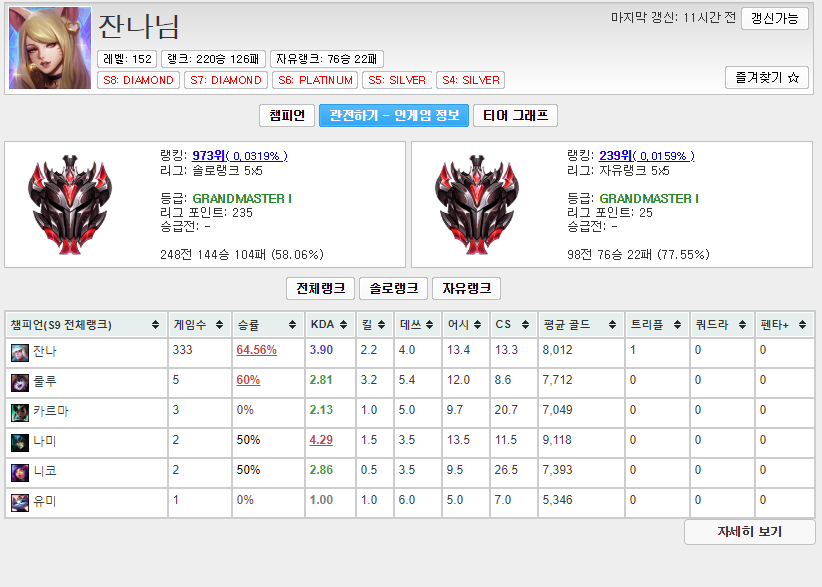Click the flex rank Grandmaster emblem
The image size is (822, 587).
475,205
